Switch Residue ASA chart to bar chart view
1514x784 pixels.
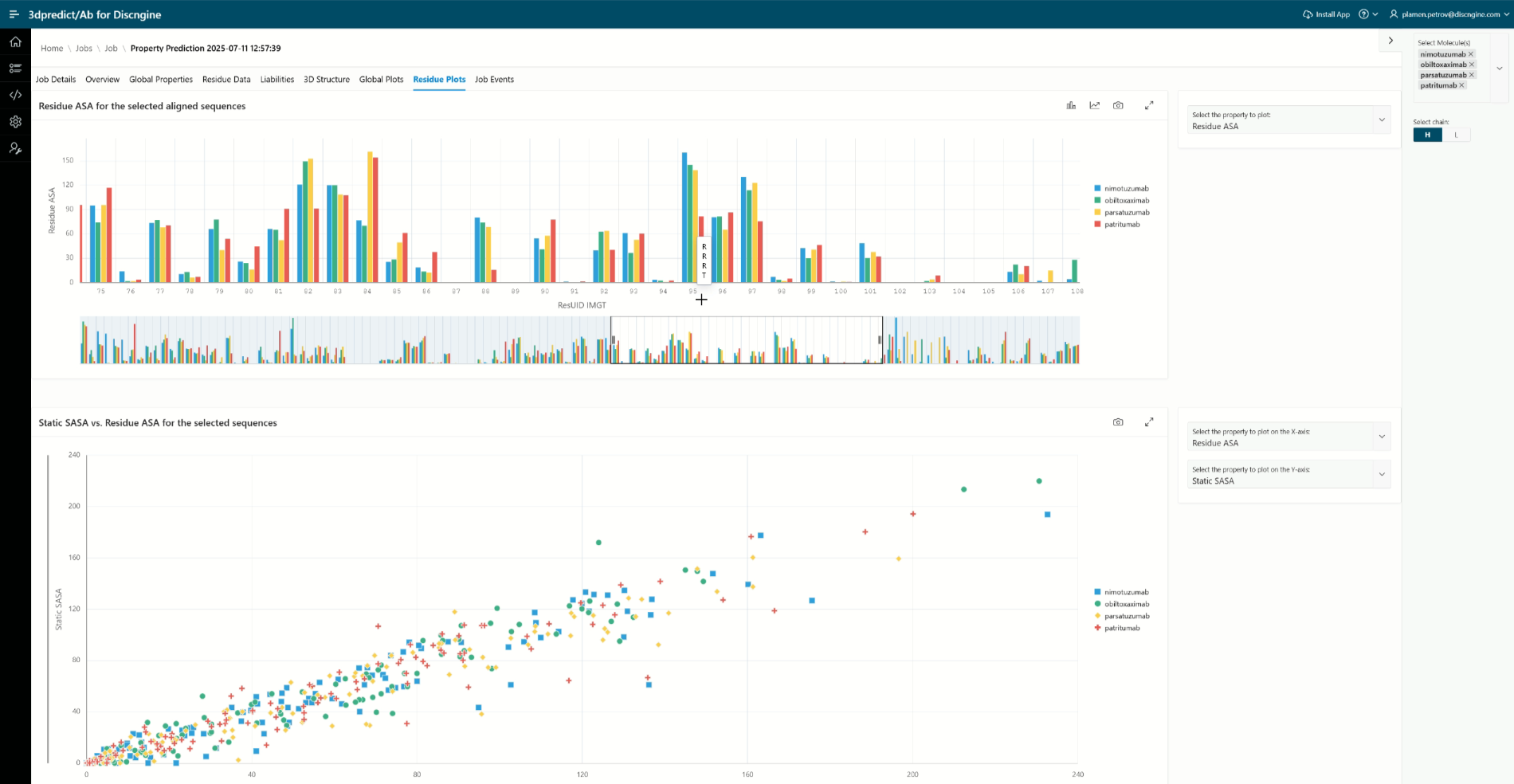[x=1071, y=104]
